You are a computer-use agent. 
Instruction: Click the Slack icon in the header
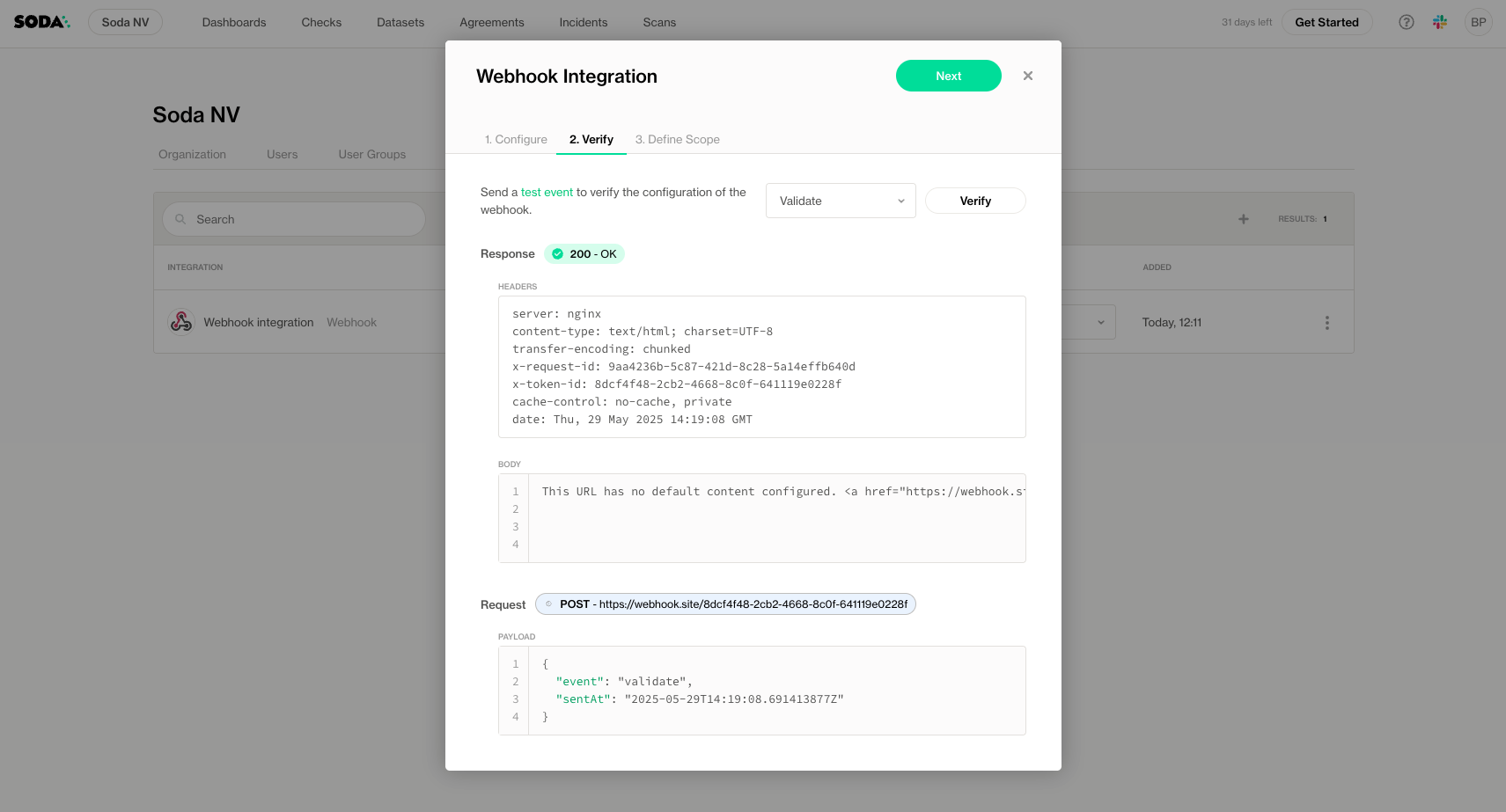click(1440, 22)
